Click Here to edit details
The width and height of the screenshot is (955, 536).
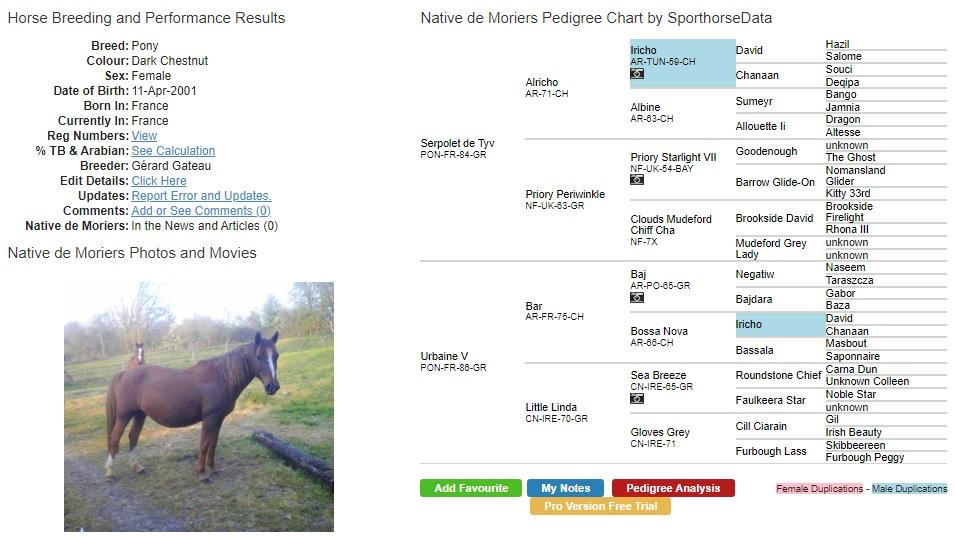pos(159,181)
